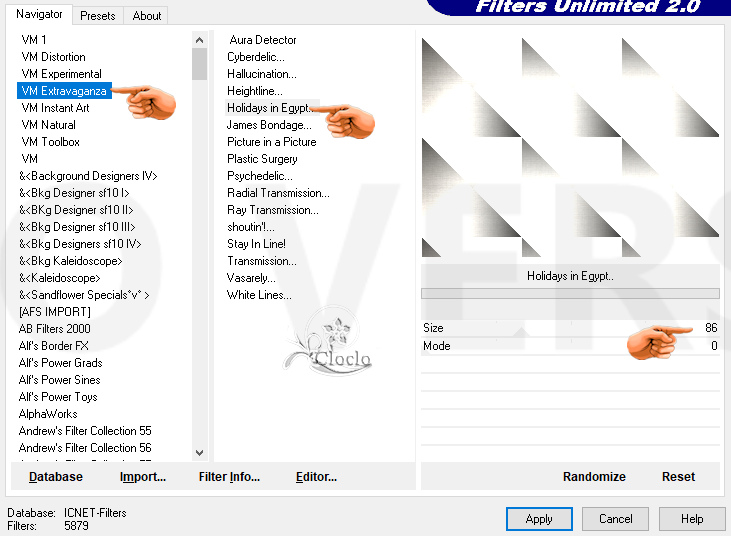Choose the Transmission... filter

[x=262, y=261]
